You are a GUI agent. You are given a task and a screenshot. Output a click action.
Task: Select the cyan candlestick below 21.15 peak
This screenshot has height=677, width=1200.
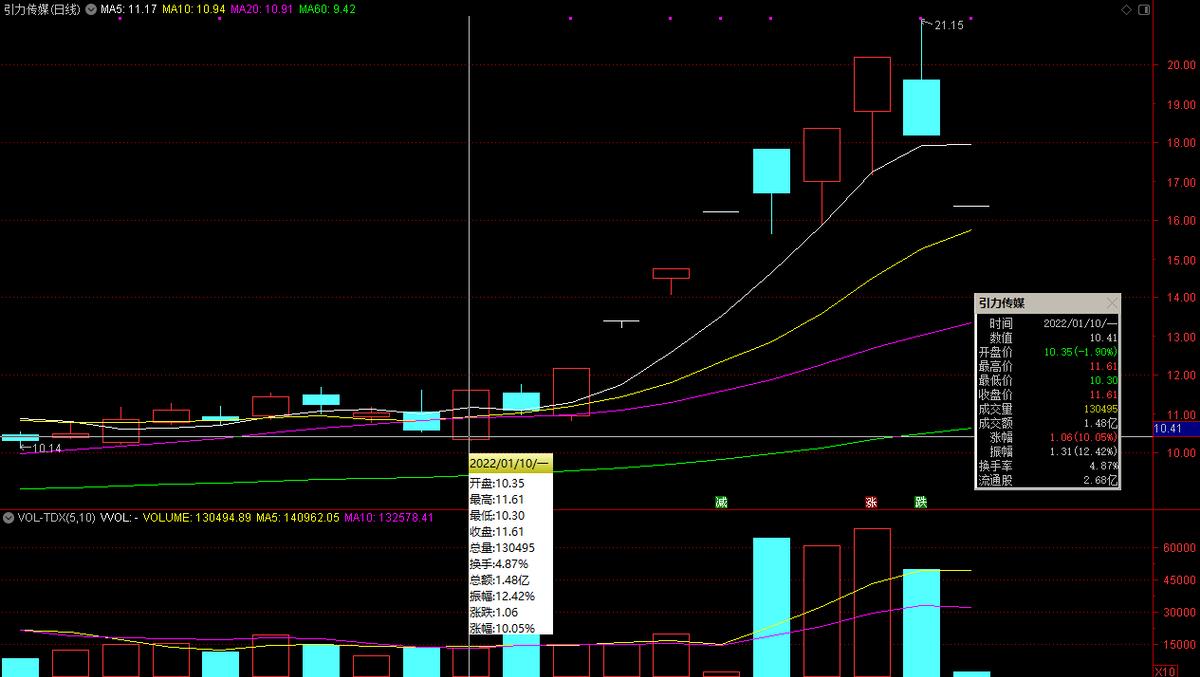click(x=921, y=107)
